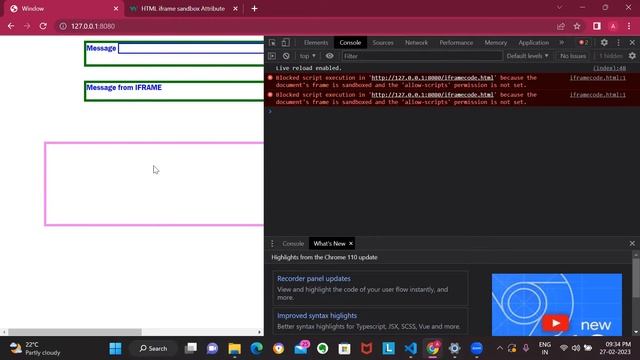
Task: Switch to the Performance tab
Action: click(456, 42)
